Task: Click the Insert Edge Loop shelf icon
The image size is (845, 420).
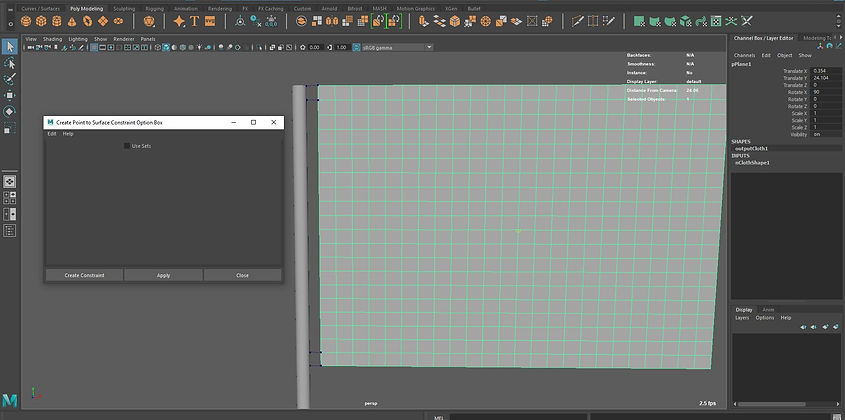Action: [x=593, y=21]
